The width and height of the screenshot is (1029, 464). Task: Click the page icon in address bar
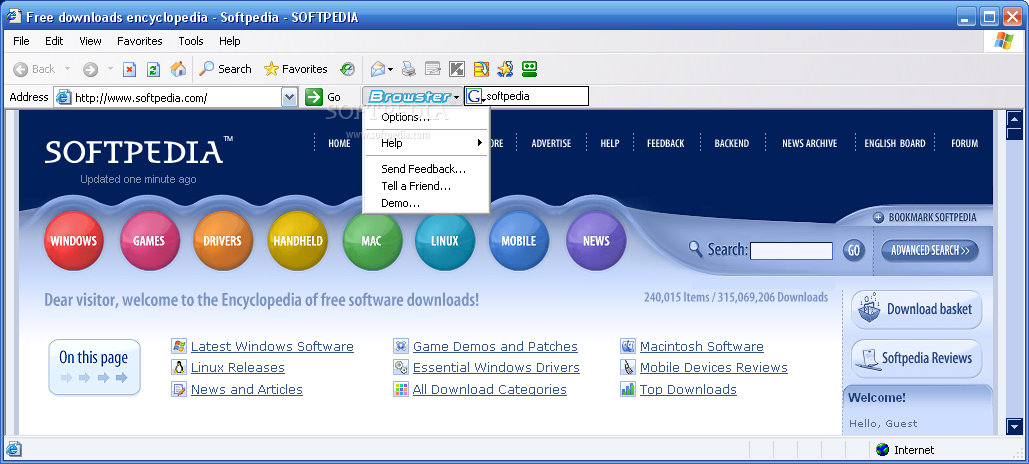pyautogui.click(x=64, y=97)
